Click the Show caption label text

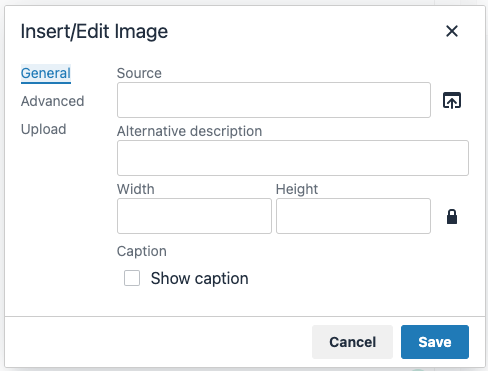click(199, 278)
